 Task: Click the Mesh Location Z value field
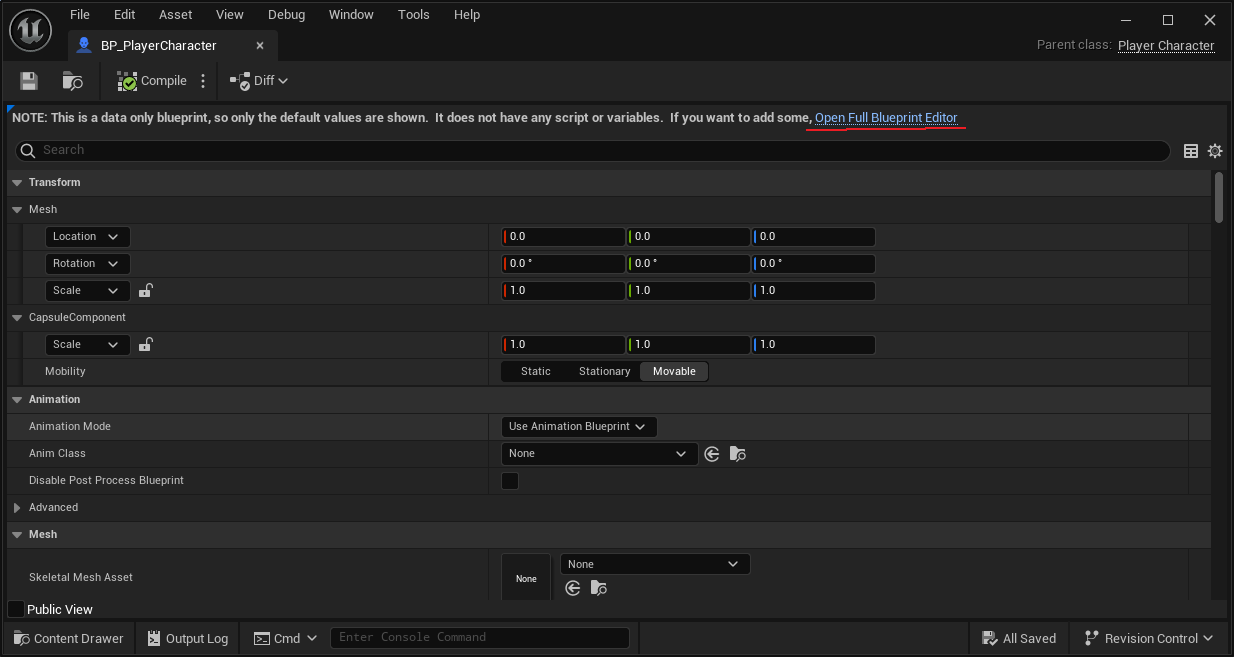pyautogui.click(x=814, y=237)
